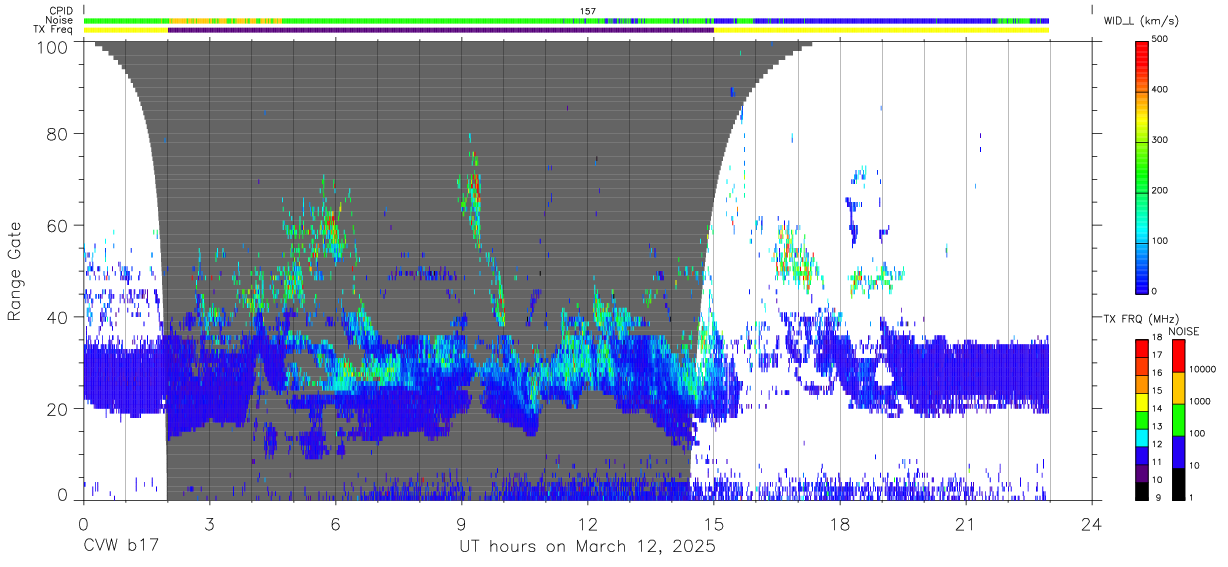Click the purple segment of the TX FRQ legend

coord(1142,473)
